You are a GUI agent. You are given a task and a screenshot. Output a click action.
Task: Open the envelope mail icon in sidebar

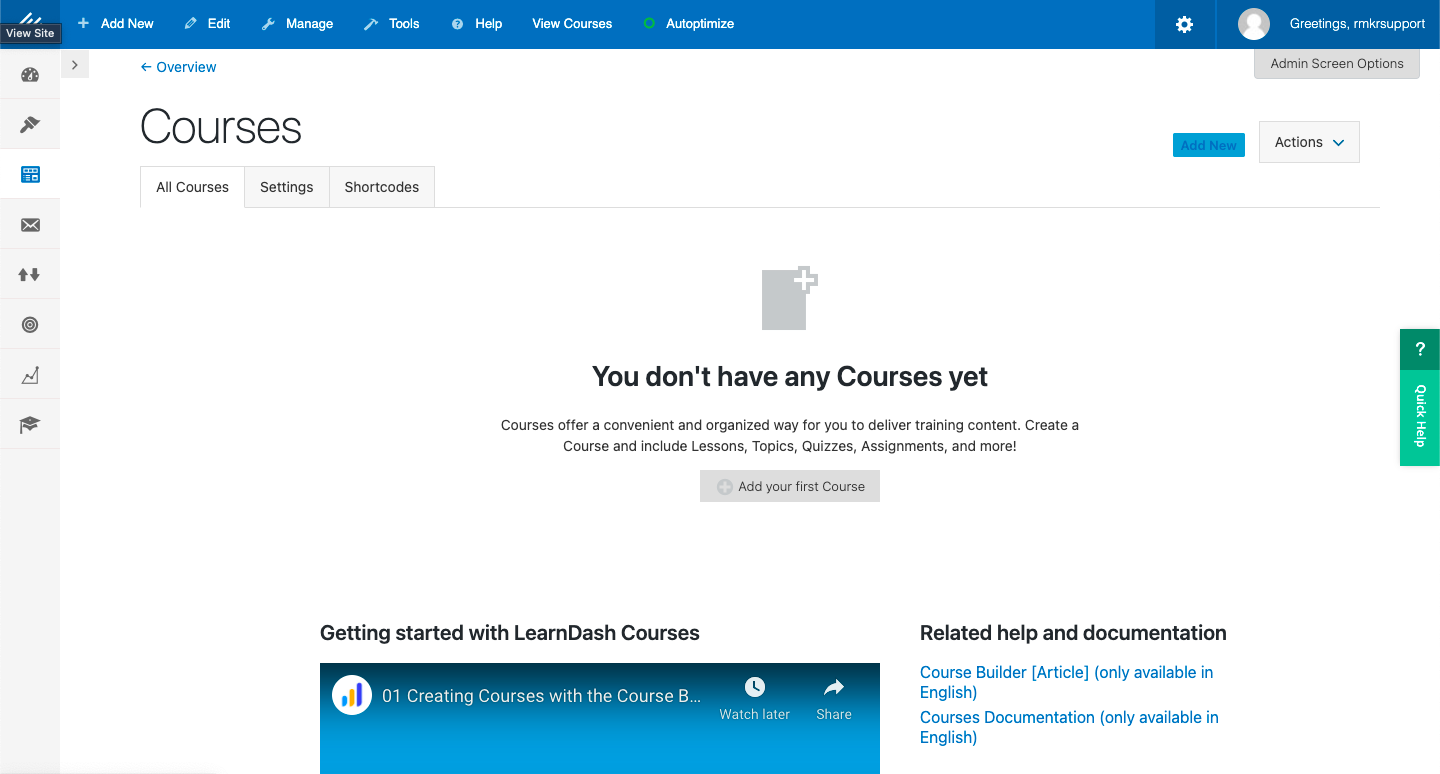[29, 224]
